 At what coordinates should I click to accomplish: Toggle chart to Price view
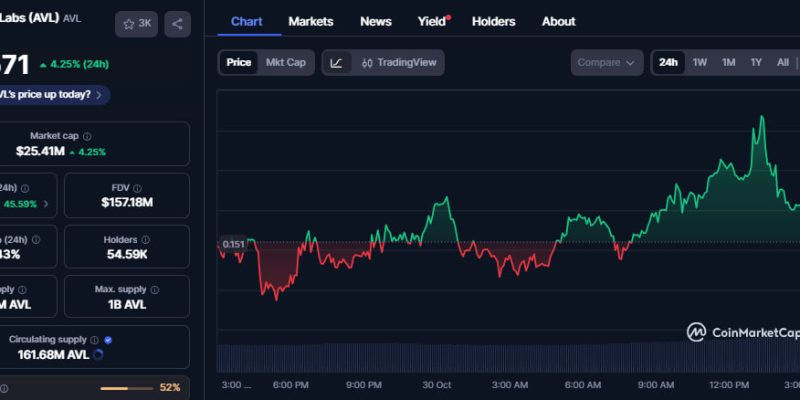[239, 62]
